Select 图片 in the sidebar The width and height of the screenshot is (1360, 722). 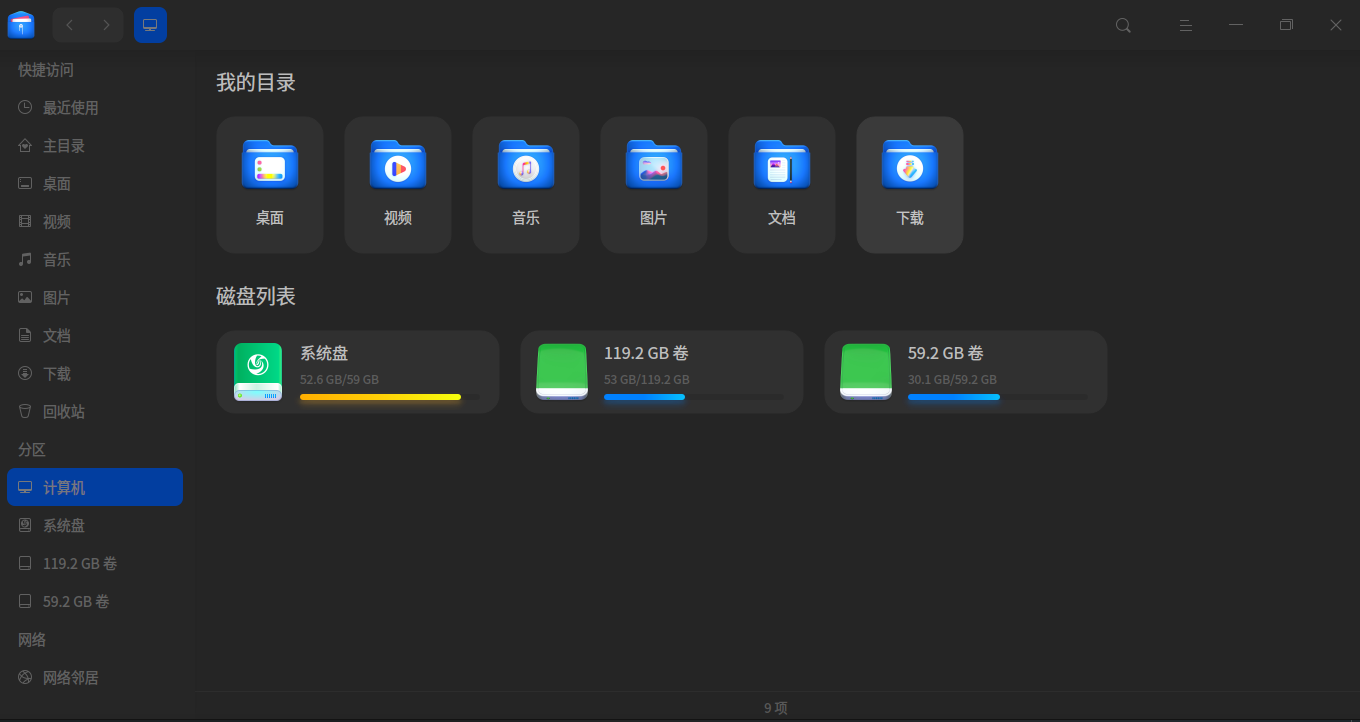tap(95, 298)
